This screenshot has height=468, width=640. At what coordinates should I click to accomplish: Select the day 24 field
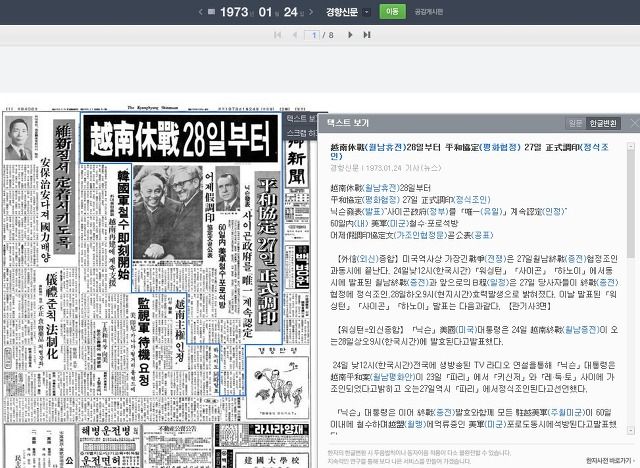tap(291, 12)
